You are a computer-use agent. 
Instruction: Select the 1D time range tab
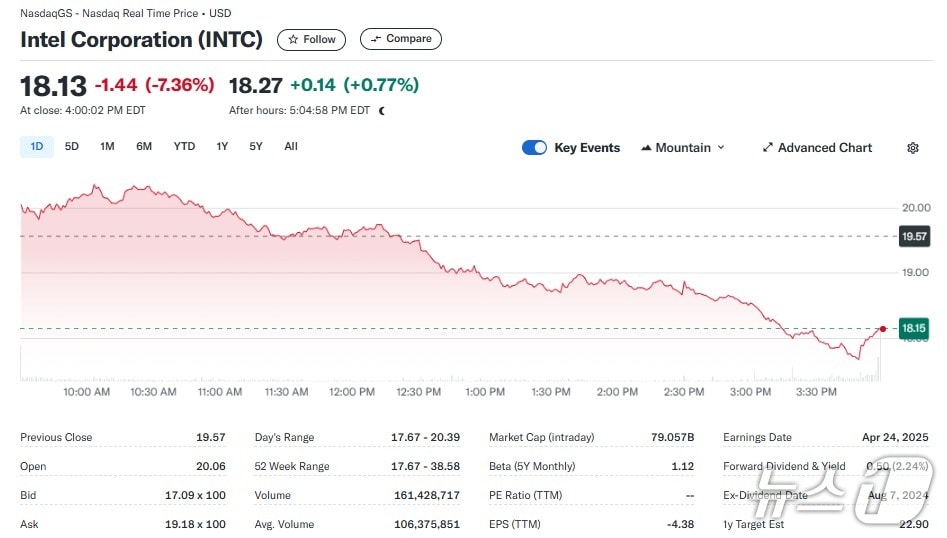tap(37, 147)
